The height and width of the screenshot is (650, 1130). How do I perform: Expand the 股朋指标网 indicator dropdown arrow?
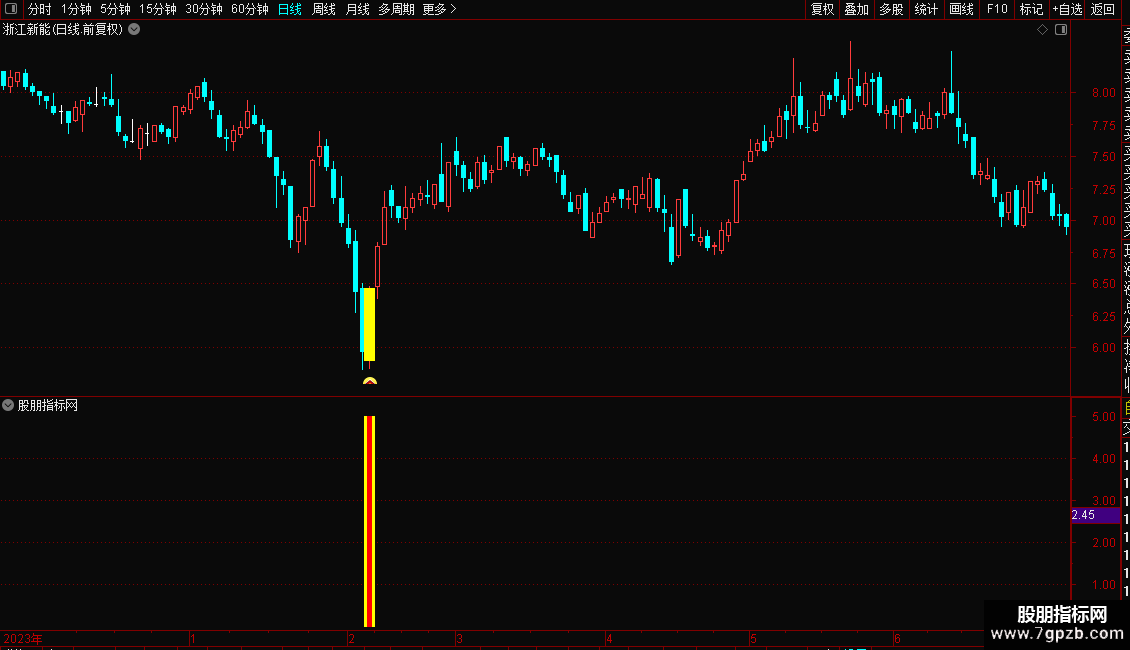point(8,405)
